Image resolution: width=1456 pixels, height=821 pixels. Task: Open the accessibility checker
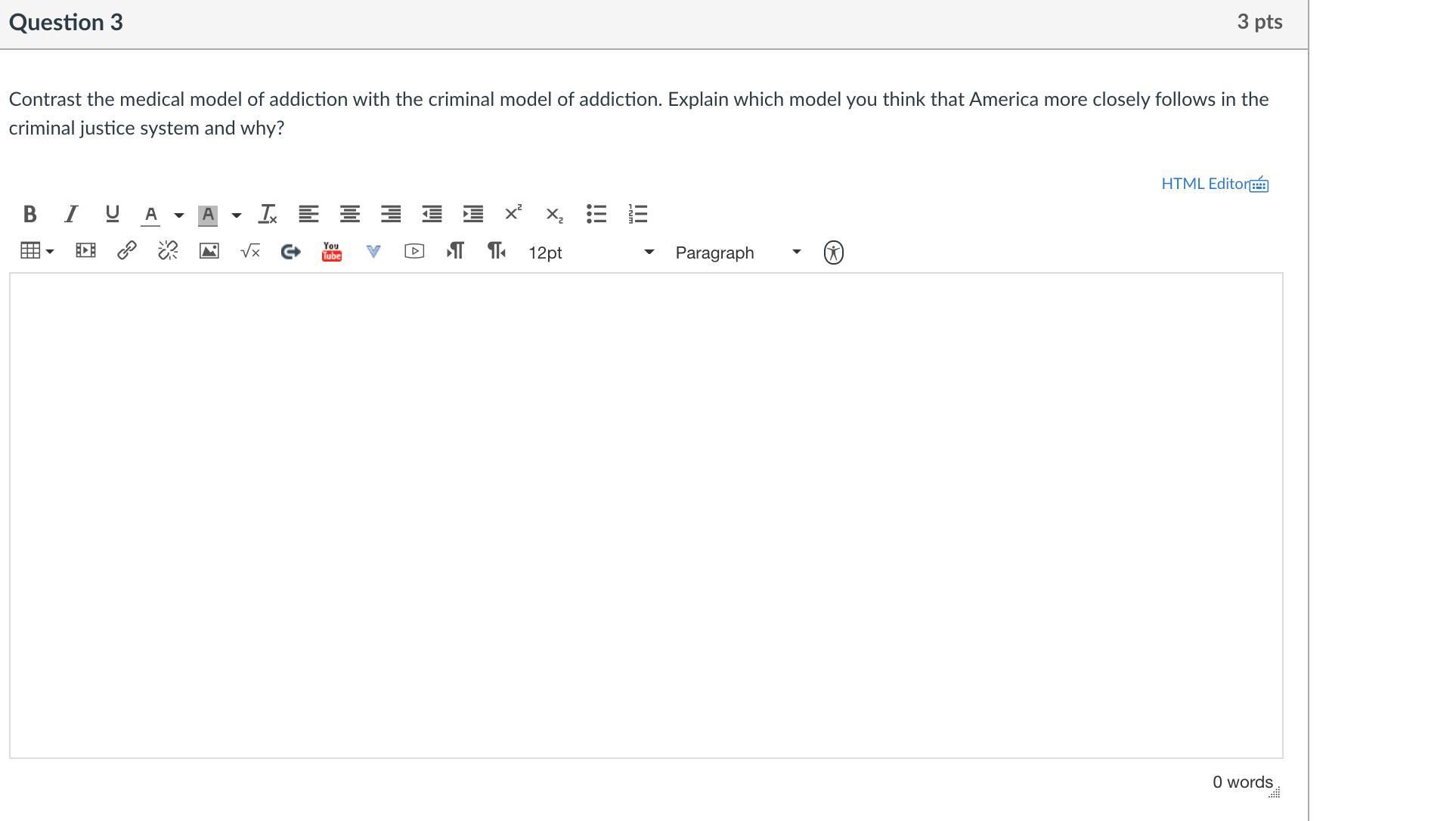click(x=833, y=252)
